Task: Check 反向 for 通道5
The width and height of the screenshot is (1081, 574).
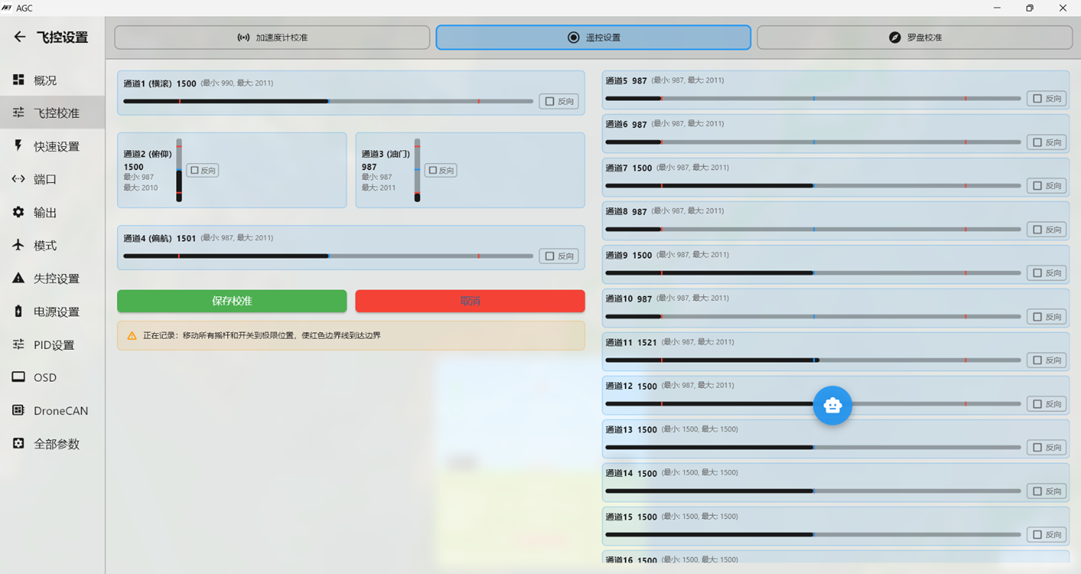Action: (x=1037, y=99)
